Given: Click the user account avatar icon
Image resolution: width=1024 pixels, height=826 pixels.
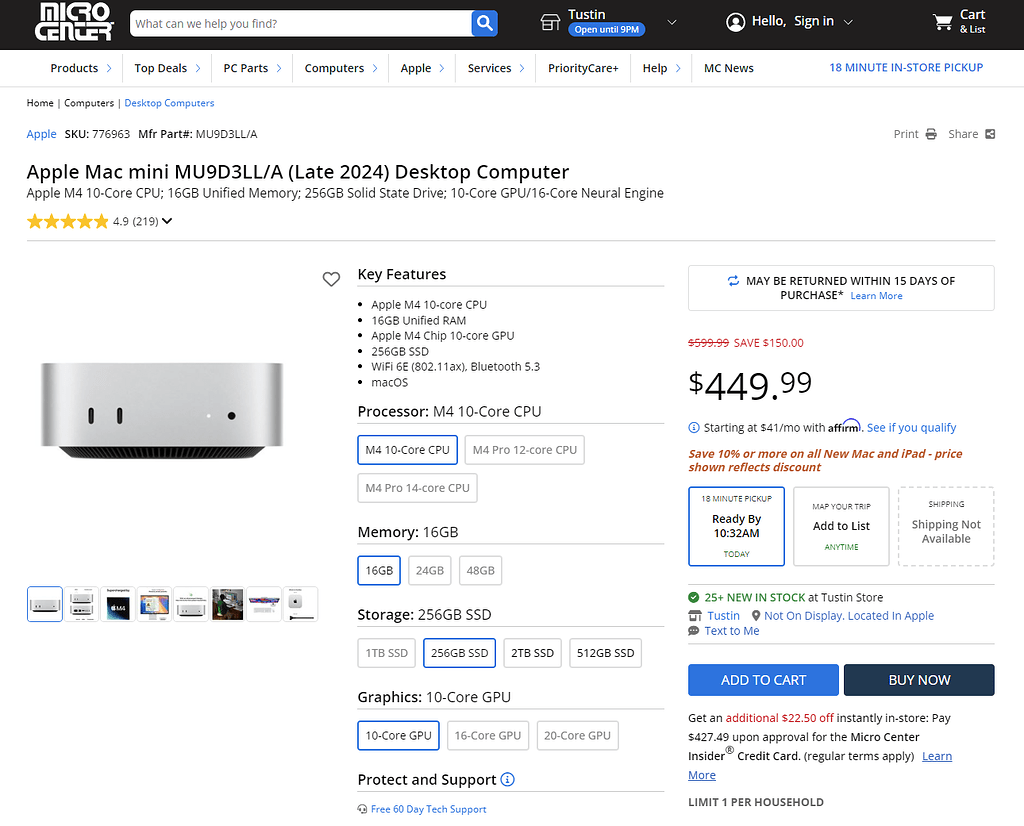Looking at the screenshot, I should click(735, 22).
